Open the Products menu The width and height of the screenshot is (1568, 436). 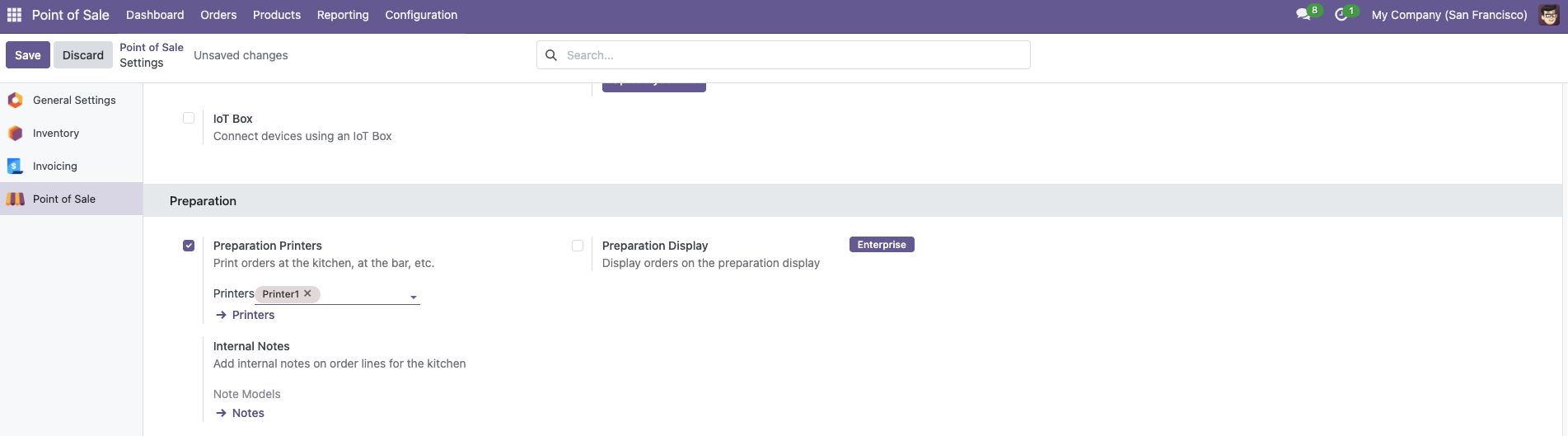pos(277,15)
